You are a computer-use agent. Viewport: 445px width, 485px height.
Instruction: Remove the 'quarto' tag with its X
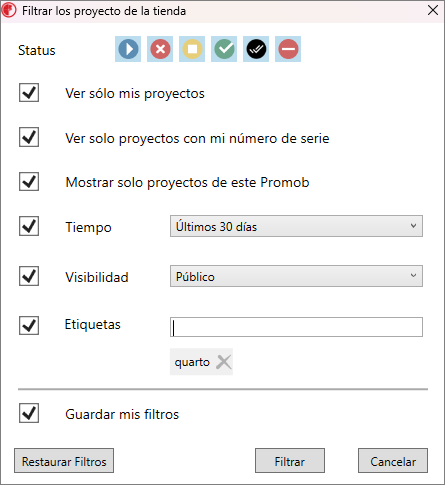coord(224,362)
